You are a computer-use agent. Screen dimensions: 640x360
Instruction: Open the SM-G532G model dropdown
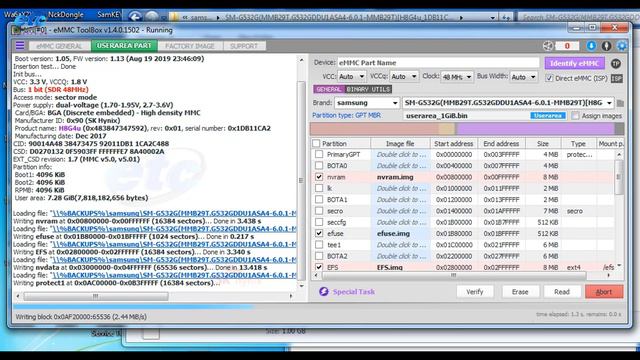click(508, 103)
